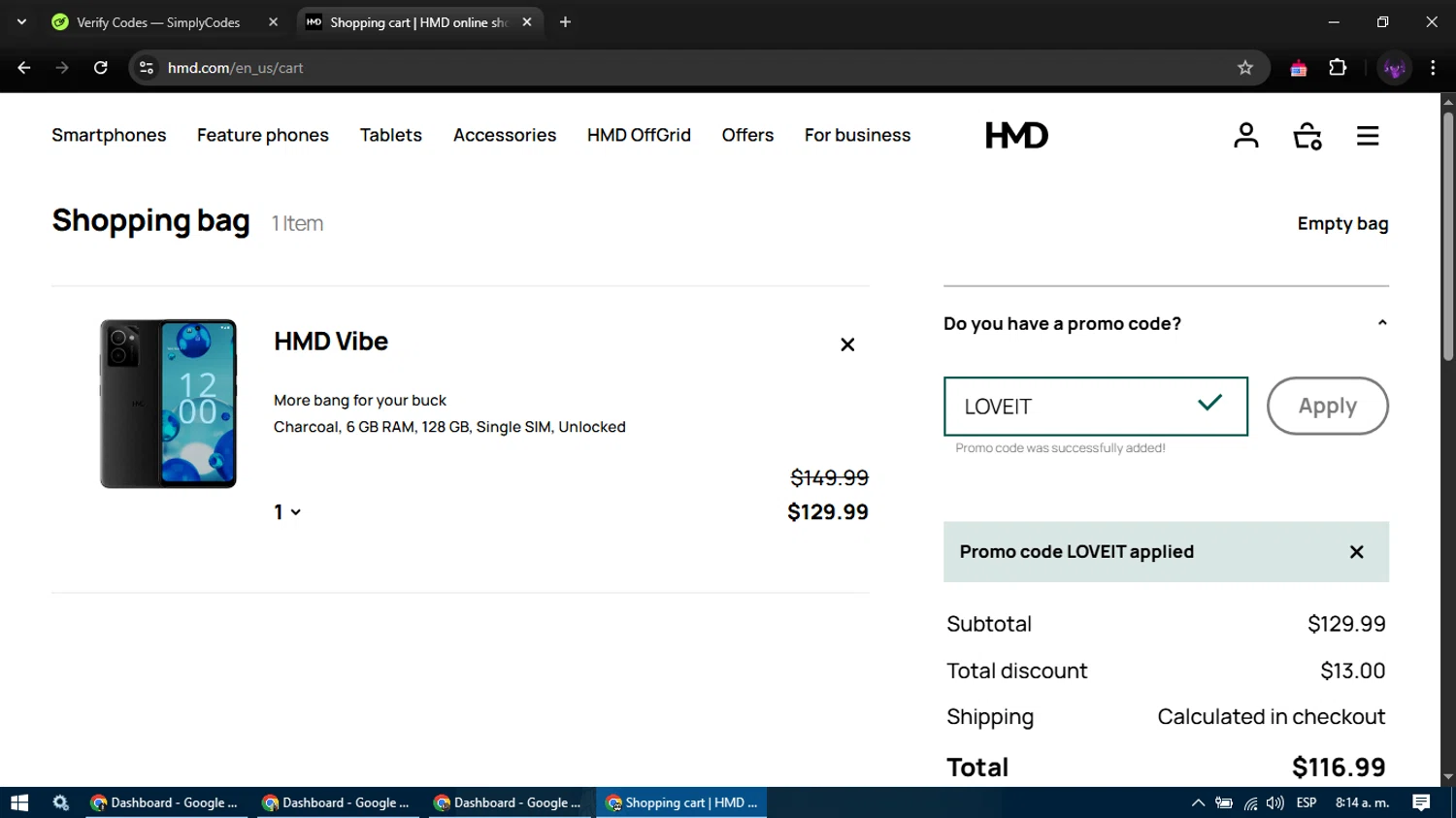Open the battery icon in system tray
Viewport: 1456px width, 818px height.
click(x=1224, y=802)
